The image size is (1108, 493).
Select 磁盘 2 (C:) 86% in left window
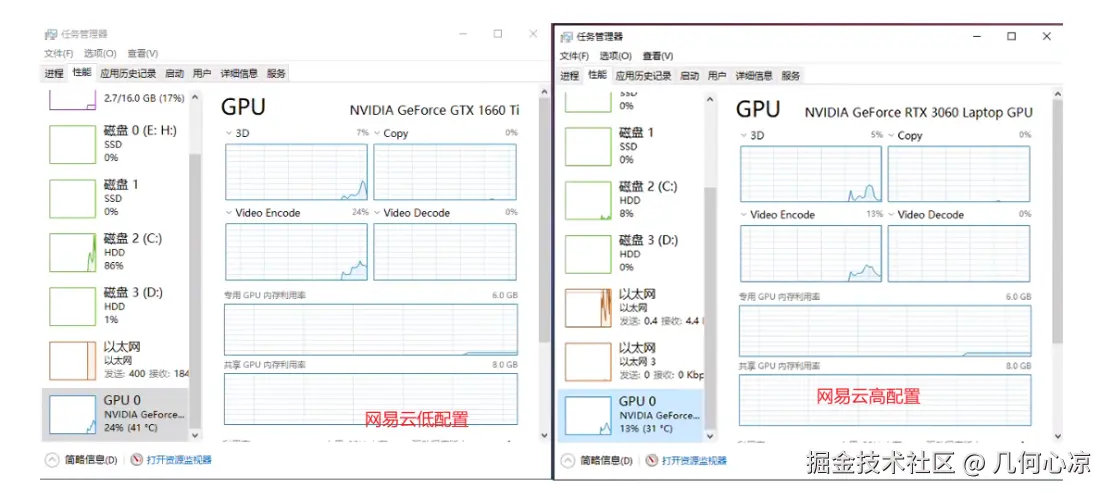115,252
